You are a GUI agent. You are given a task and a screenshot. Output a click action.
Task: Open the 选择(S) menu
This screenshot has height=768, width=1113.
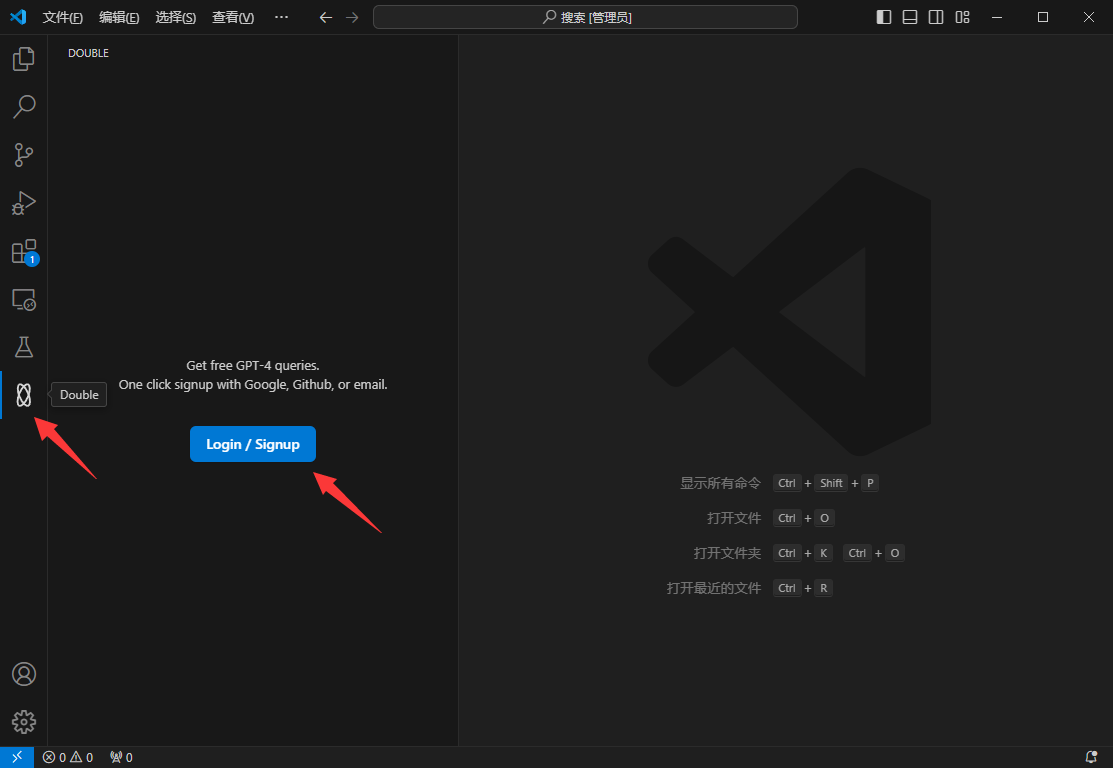click(x=176, y=17)
